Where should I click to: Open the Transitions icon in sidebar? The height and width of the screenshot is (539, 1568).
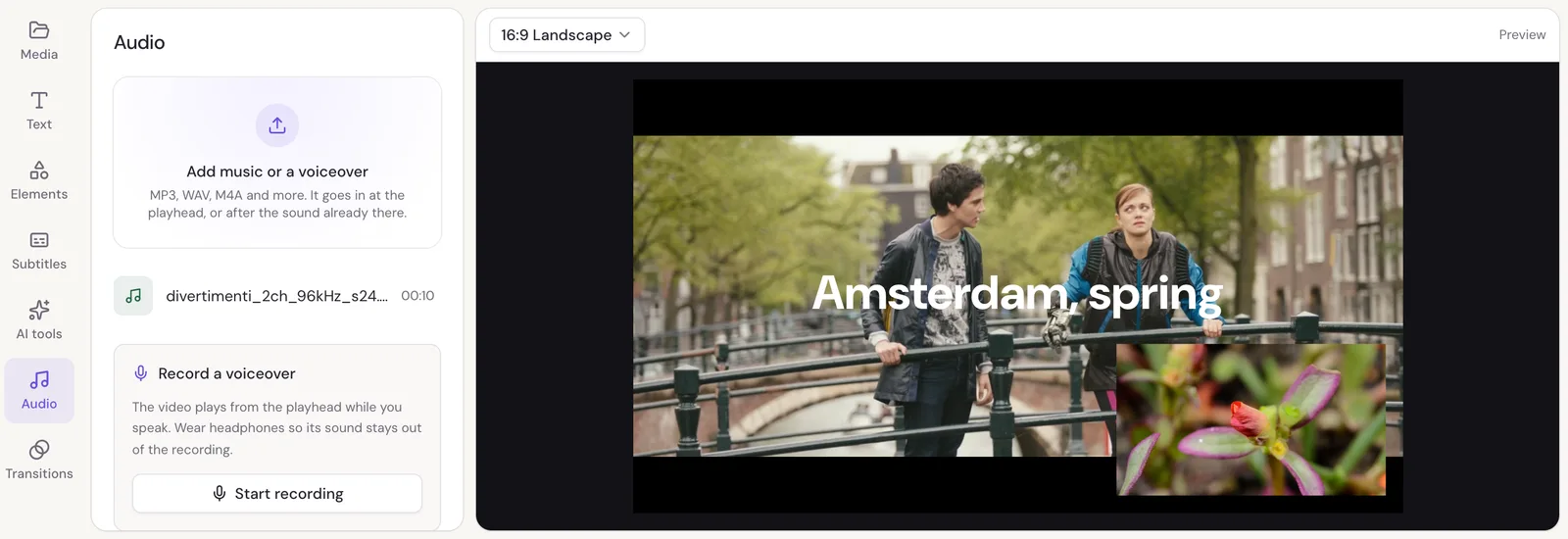[39, 450]
